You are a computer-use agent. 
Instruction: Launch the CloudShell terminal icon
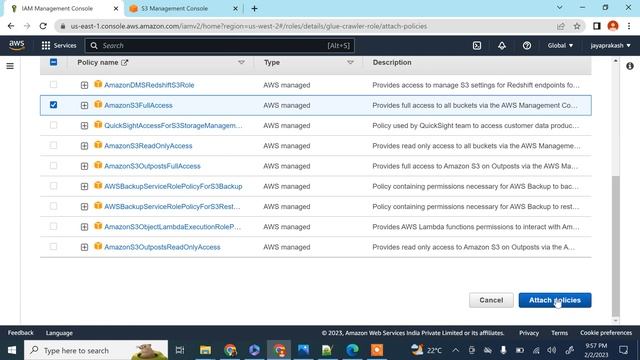point(477,45)
